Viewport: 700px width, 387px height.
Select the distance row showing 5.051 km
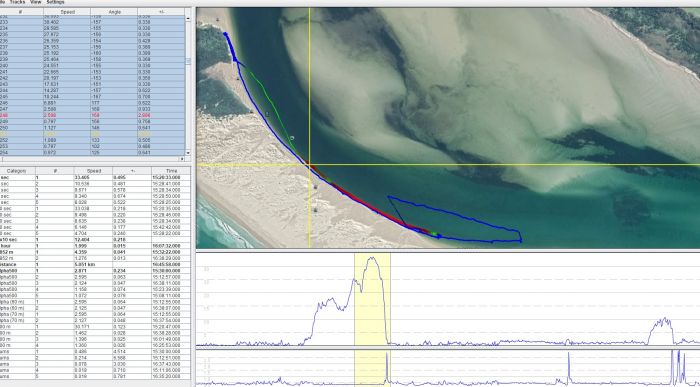(x=95, y=265)
